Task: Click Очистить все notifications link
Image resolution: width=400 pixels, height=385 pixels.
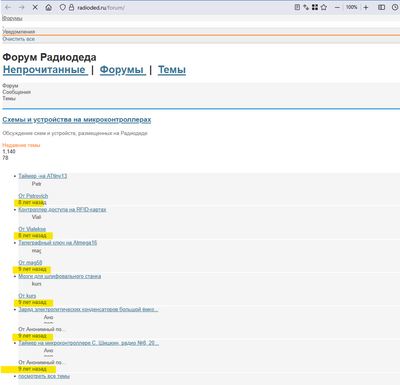Action: coord(19,39)
